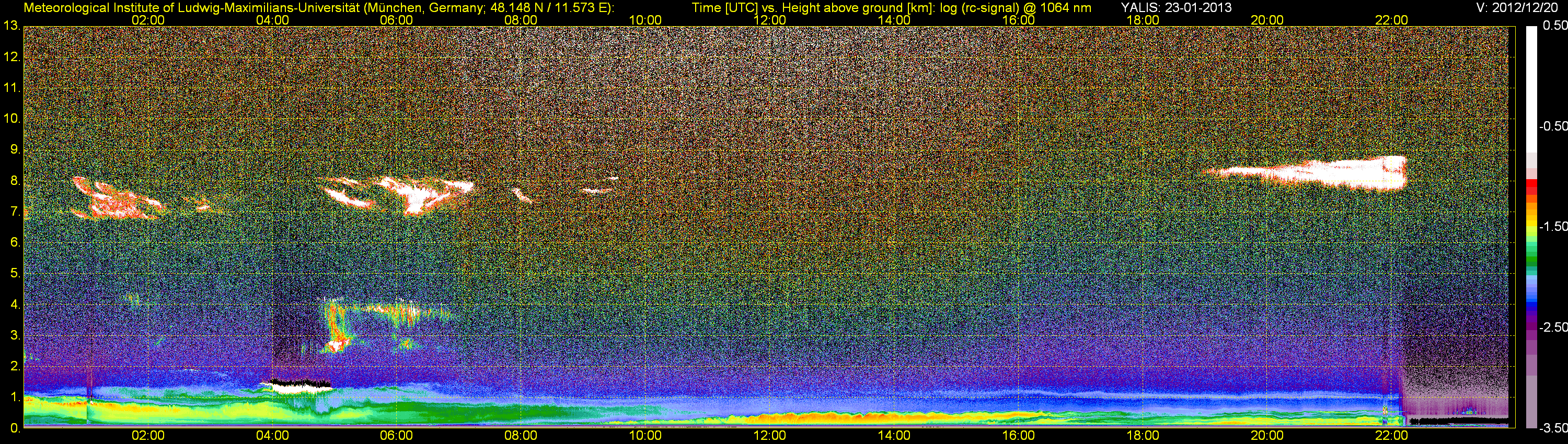The image size is (1568, 444).
Task: Click the 02:00 label on the top time axis
Action: click(148, 20)
